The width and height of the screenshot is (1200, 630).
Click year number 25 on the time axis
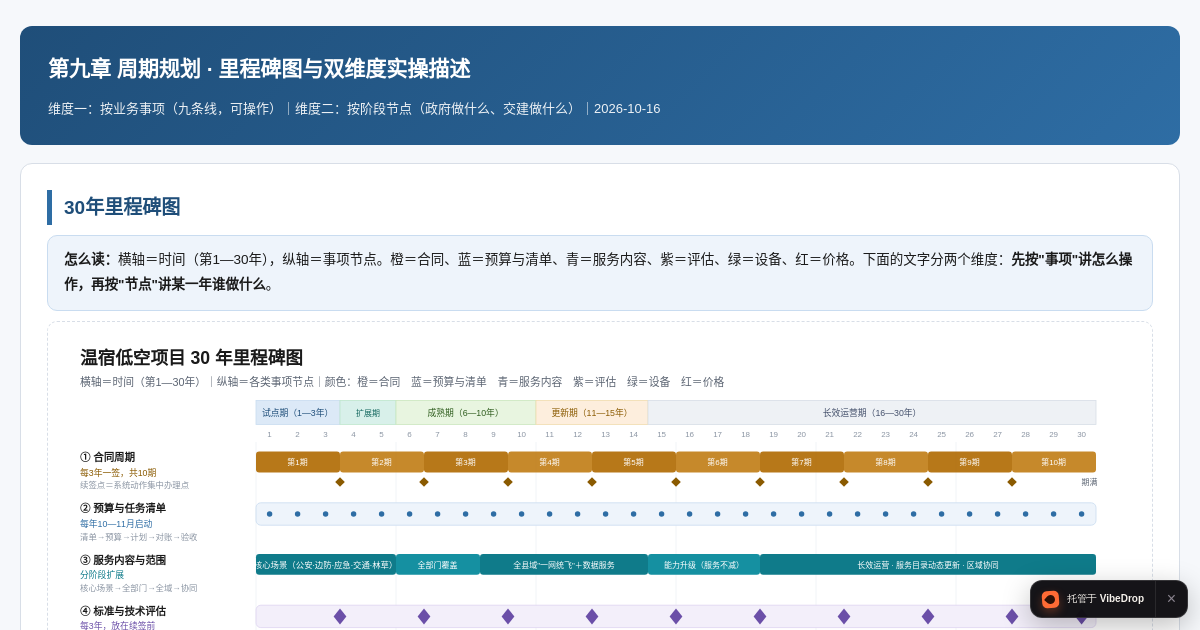(x=941, y=435)
